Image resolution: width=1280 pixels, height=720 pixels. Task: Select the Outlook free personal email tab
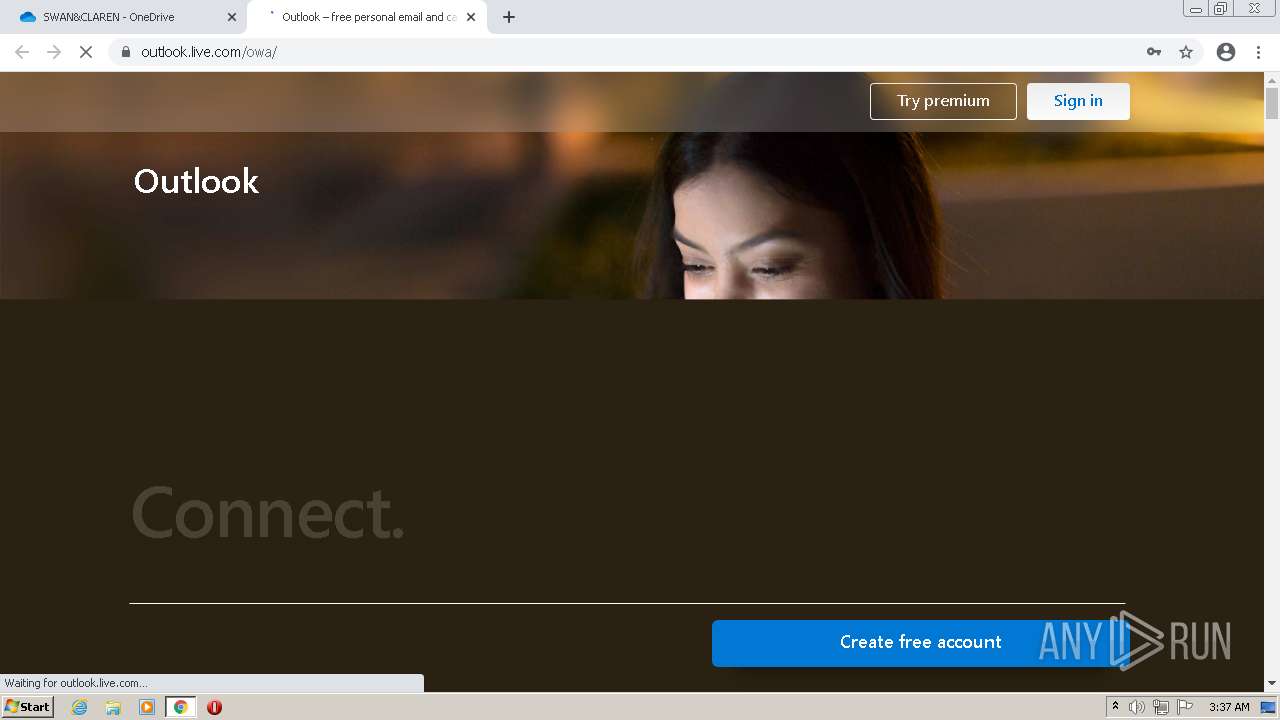(x=365, y=17)
